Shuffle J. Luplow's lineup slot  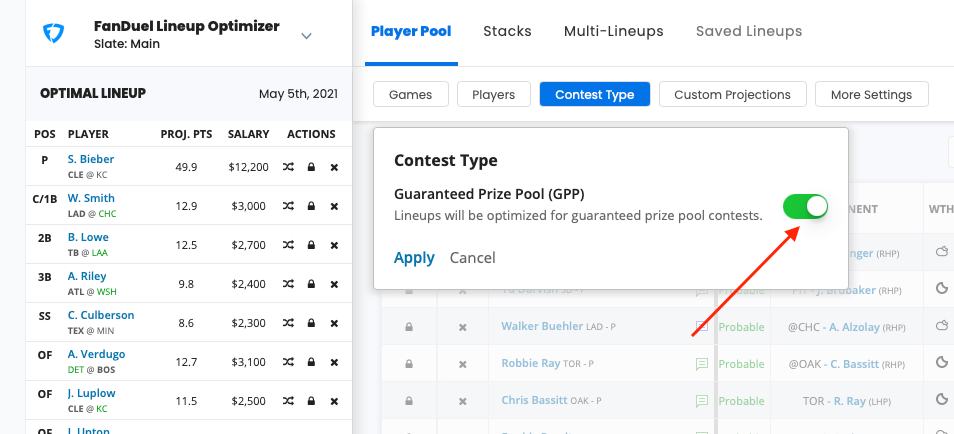click(x=288, y=401)
